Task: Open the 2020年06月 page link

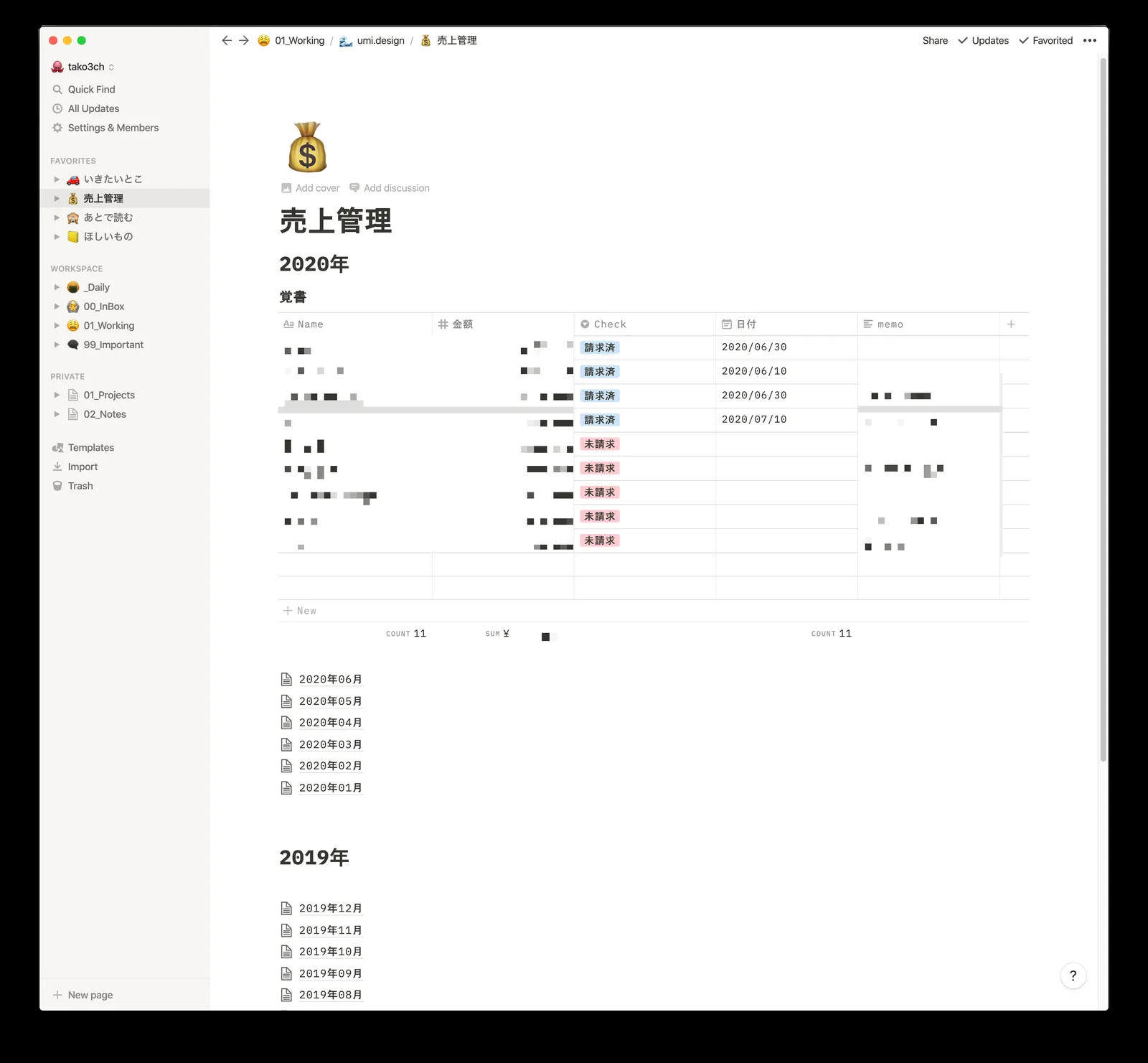Action: (330, 680)
